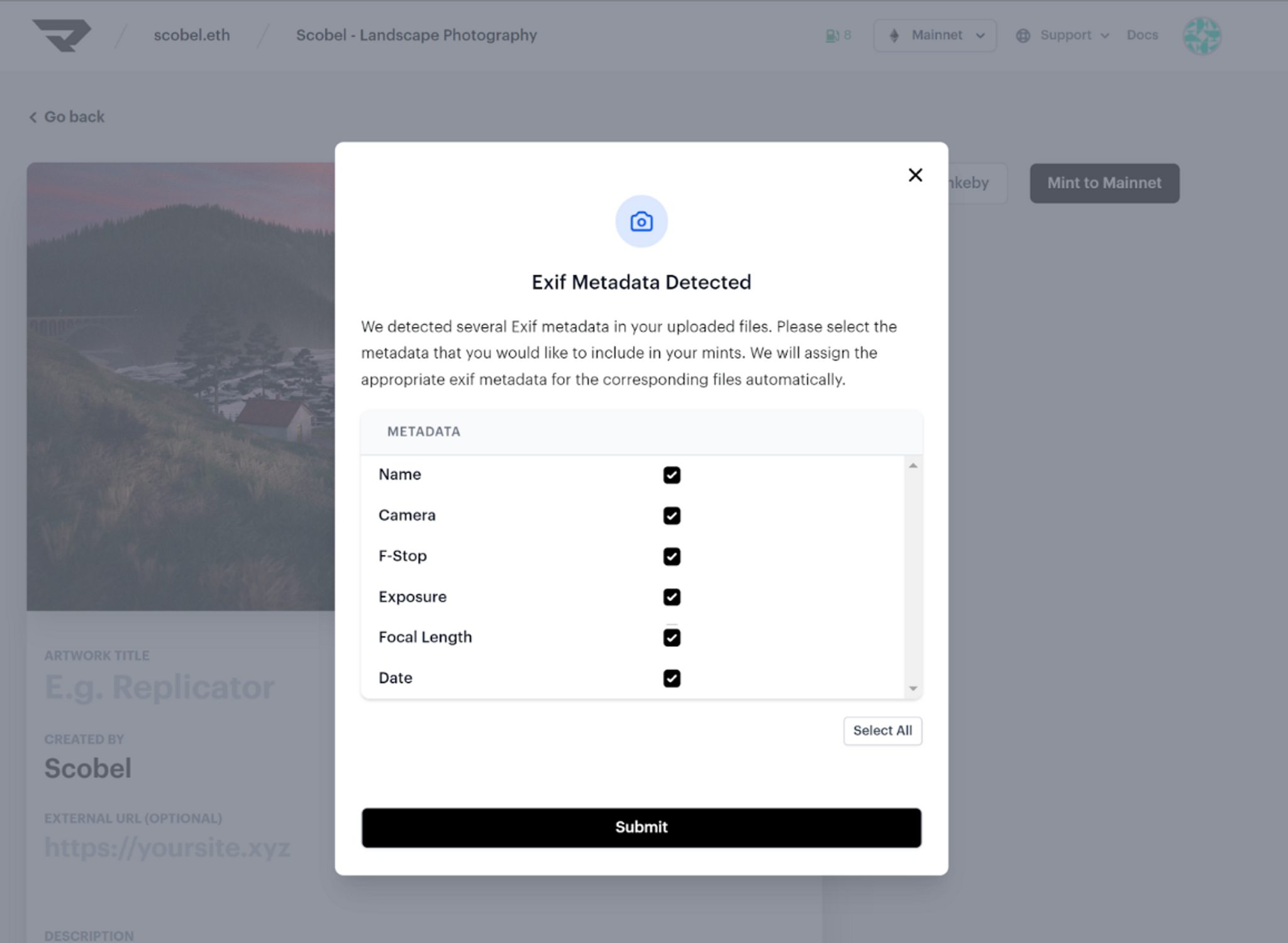Close the Exif Metadata dialog via X
The image size is (1288, 943).
point(915,175)
